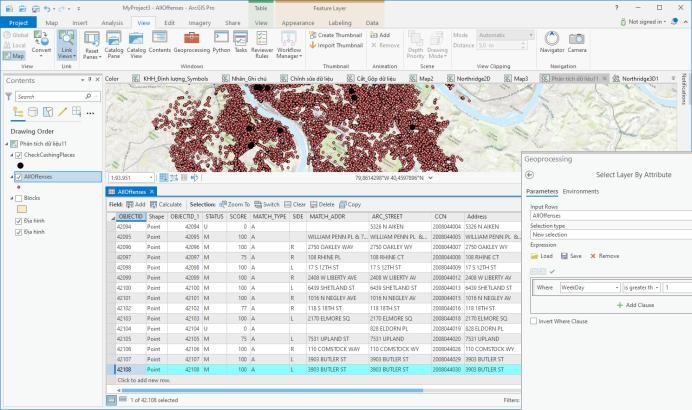Open Reviewer Rules
The height and width of the screenshot is (410, 692).
tap(262, 45)
